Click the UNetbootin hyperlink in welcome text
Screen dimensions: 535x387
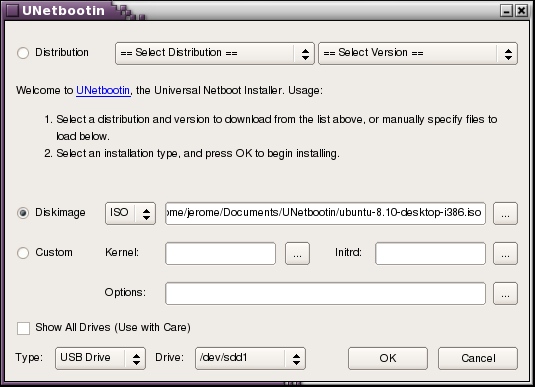click(103, 90)
